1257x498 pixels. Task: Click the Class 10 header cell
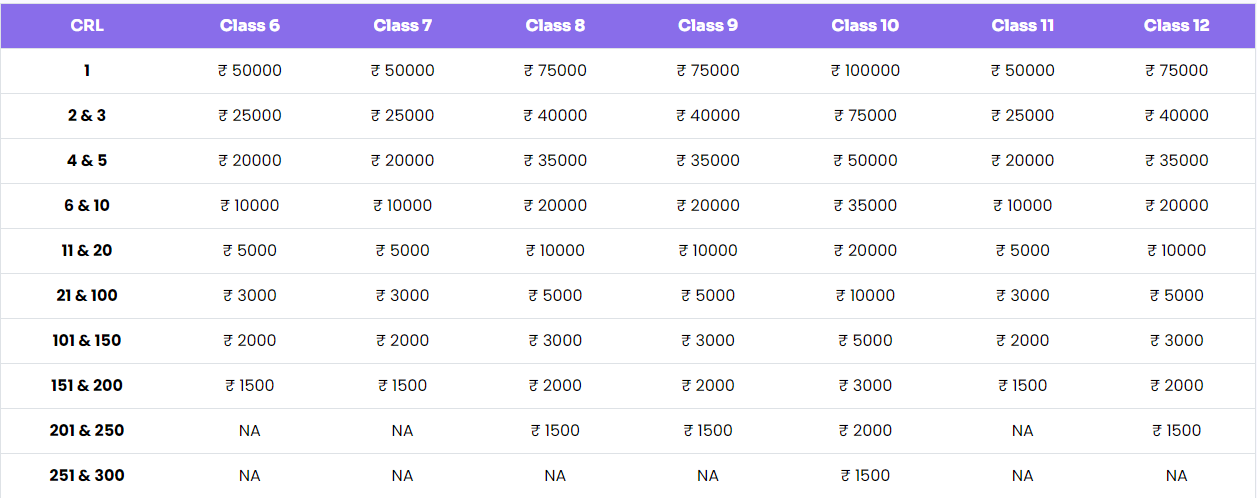tap(865, 26)
